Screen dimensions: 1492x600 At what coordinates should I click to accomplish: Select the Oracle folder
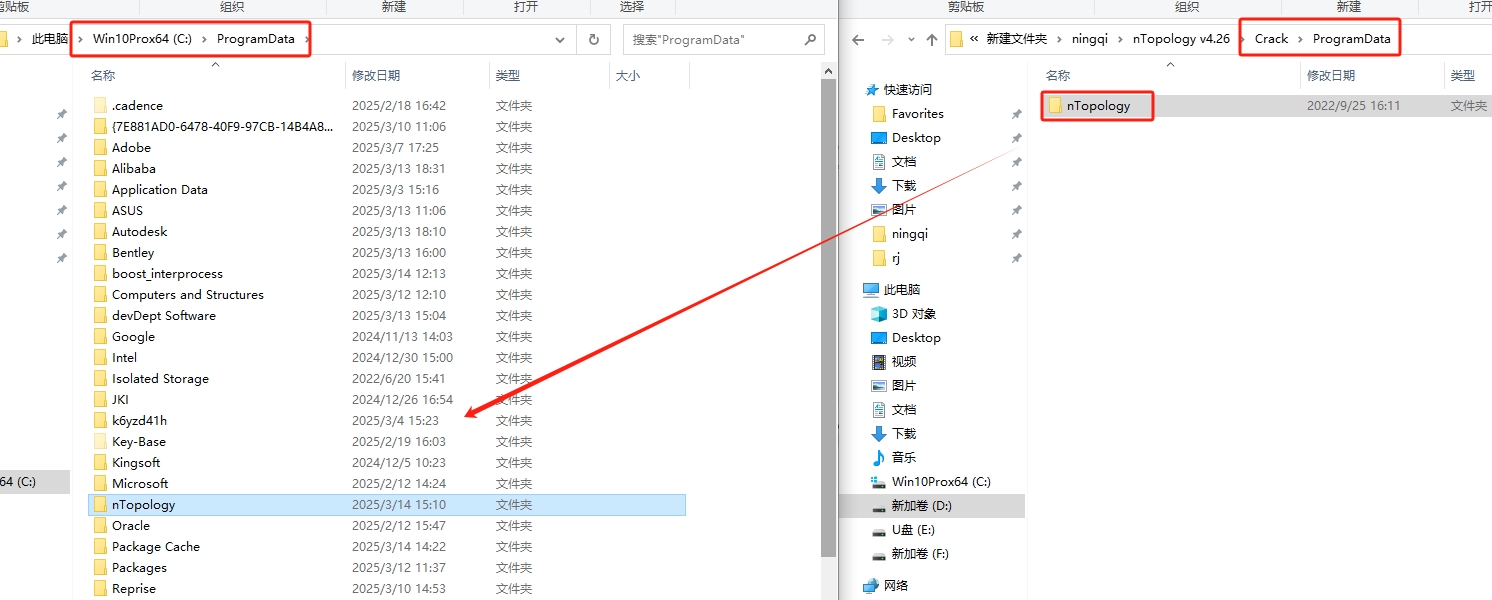coord(130,525)
